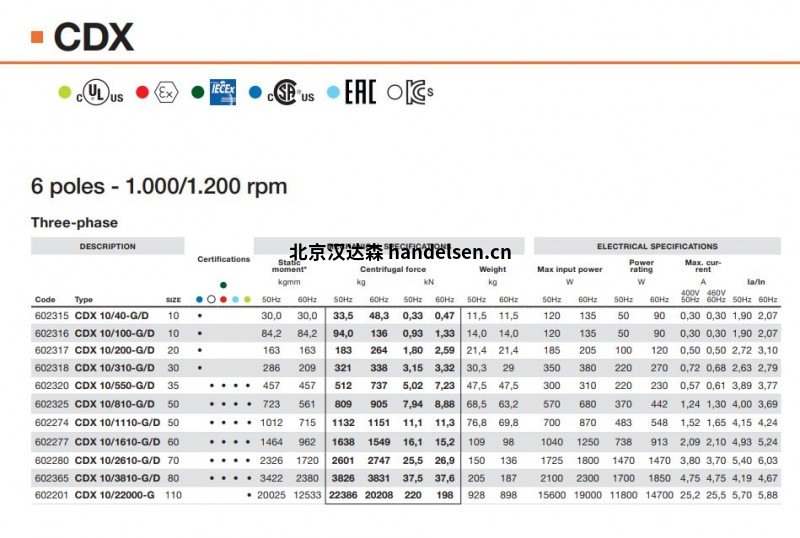The width and height of the screenshot is (800, 538).
Task: Click the CDX page title
Action: point(94,37)
